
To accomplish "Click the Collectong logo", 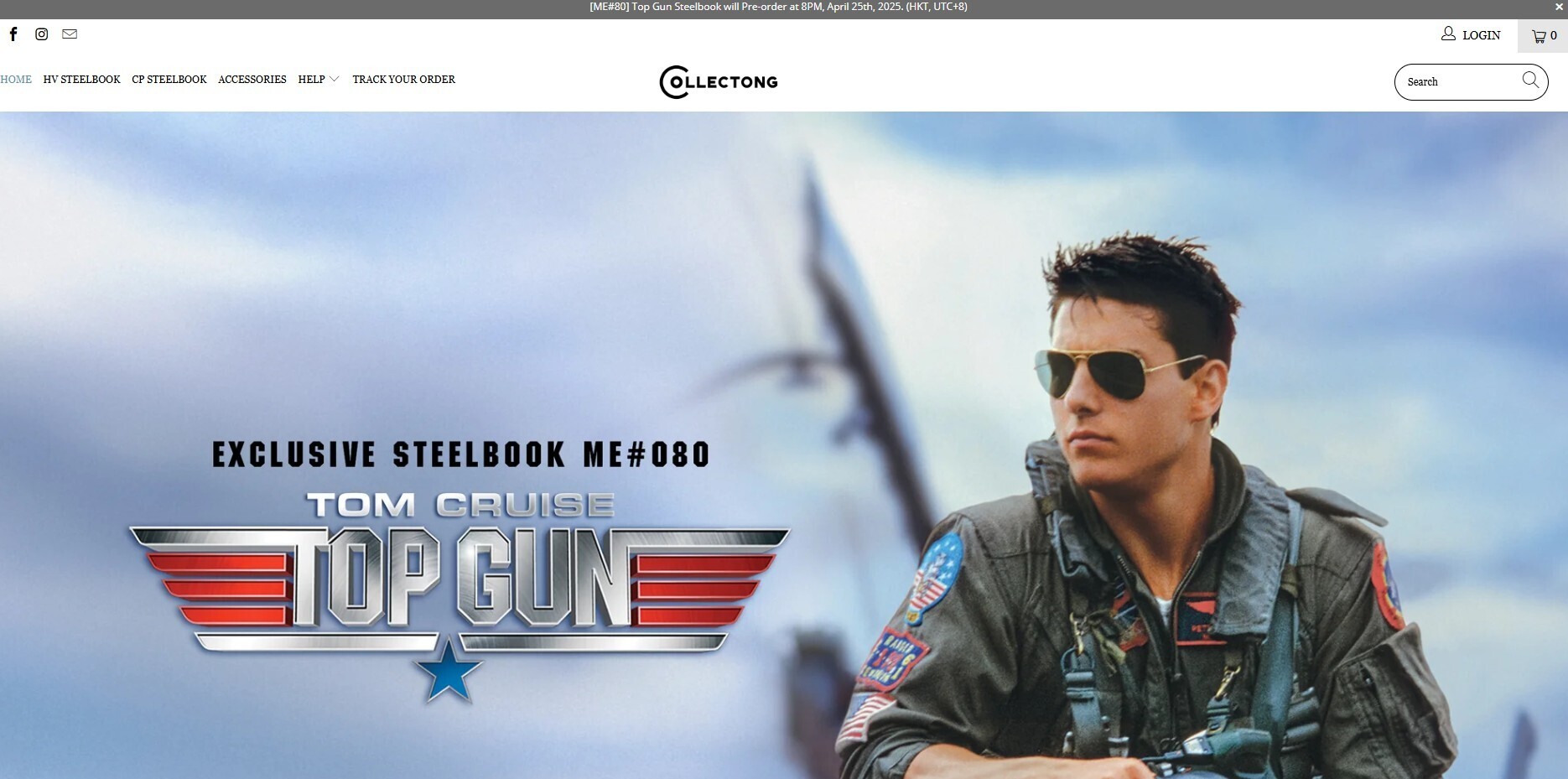I will 719,81.
